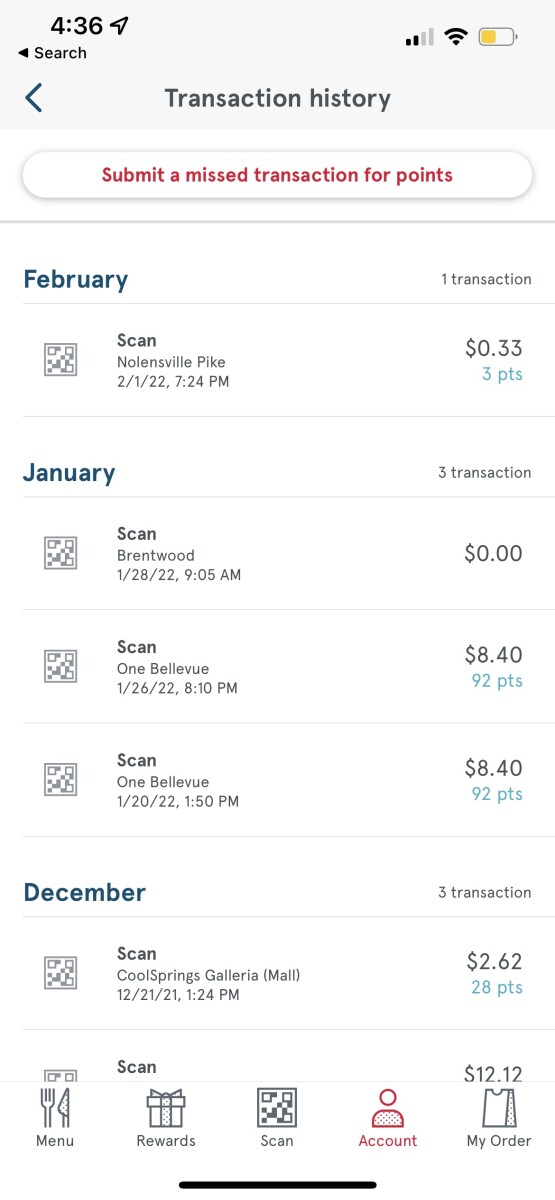Return to Search via status bar link
This screenshot has width=555, height=1200.
point(52,53)
